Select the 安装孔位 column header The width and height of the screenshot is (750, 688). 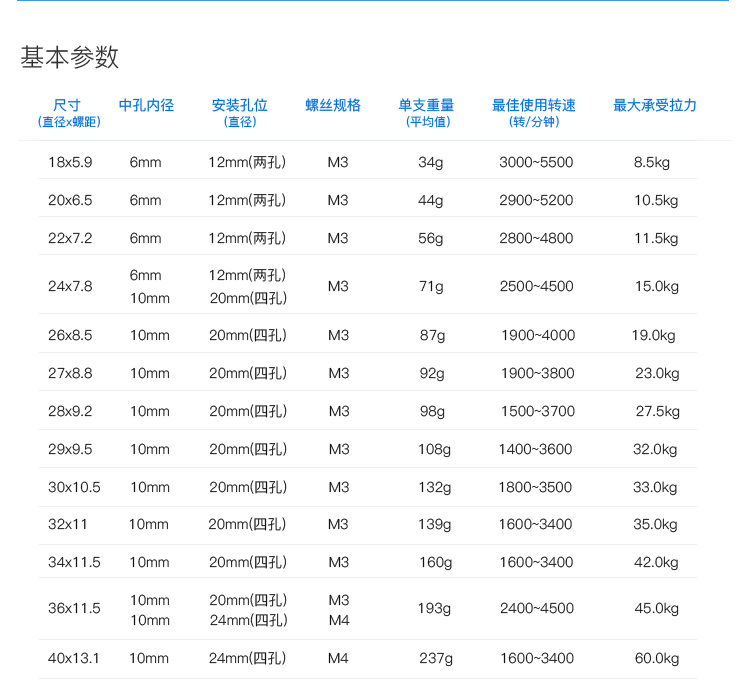[240, 105]
